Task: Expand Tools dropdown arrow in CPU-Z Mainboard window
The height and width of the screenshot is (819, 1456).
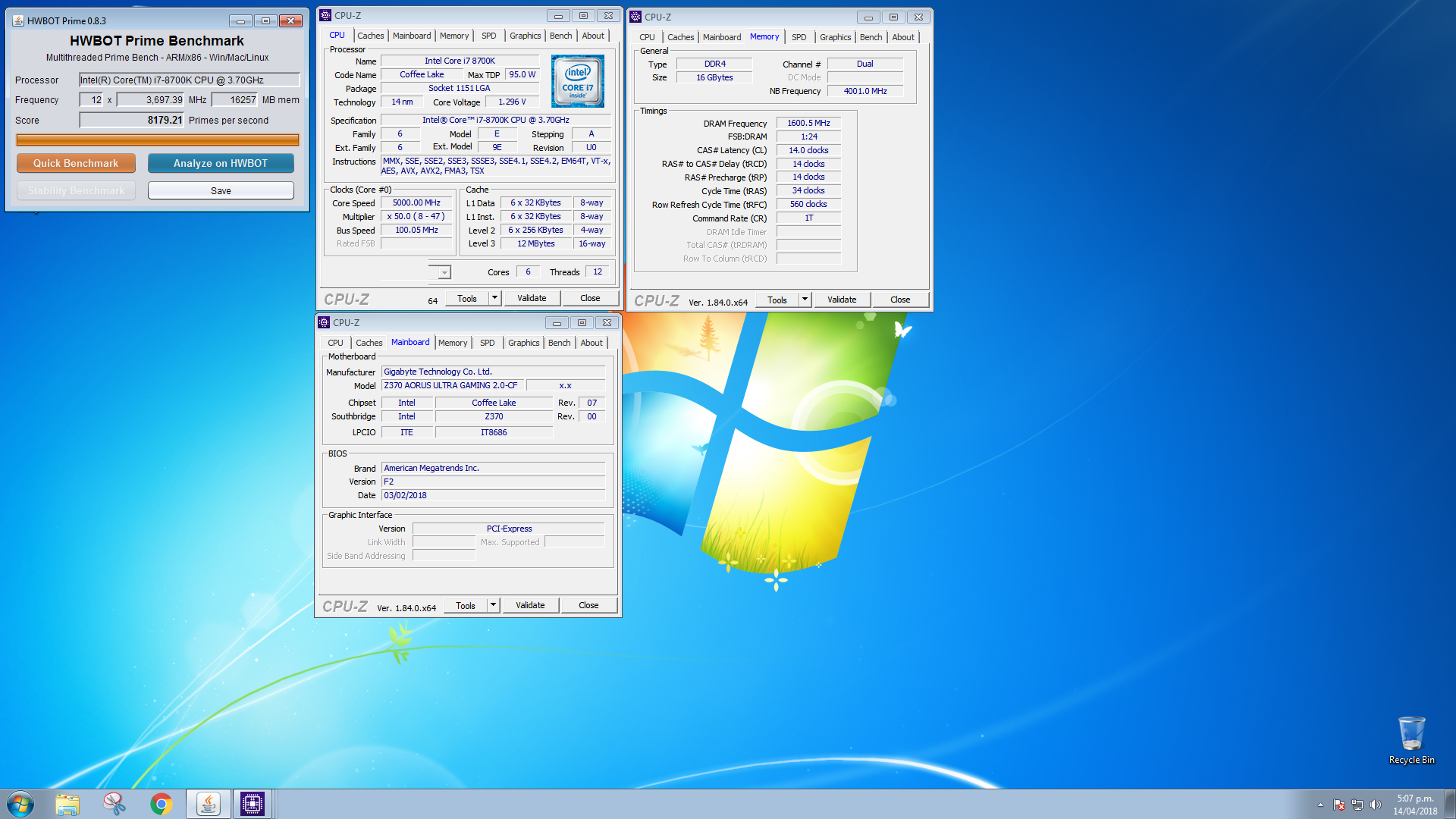Action: click(493, 605)
